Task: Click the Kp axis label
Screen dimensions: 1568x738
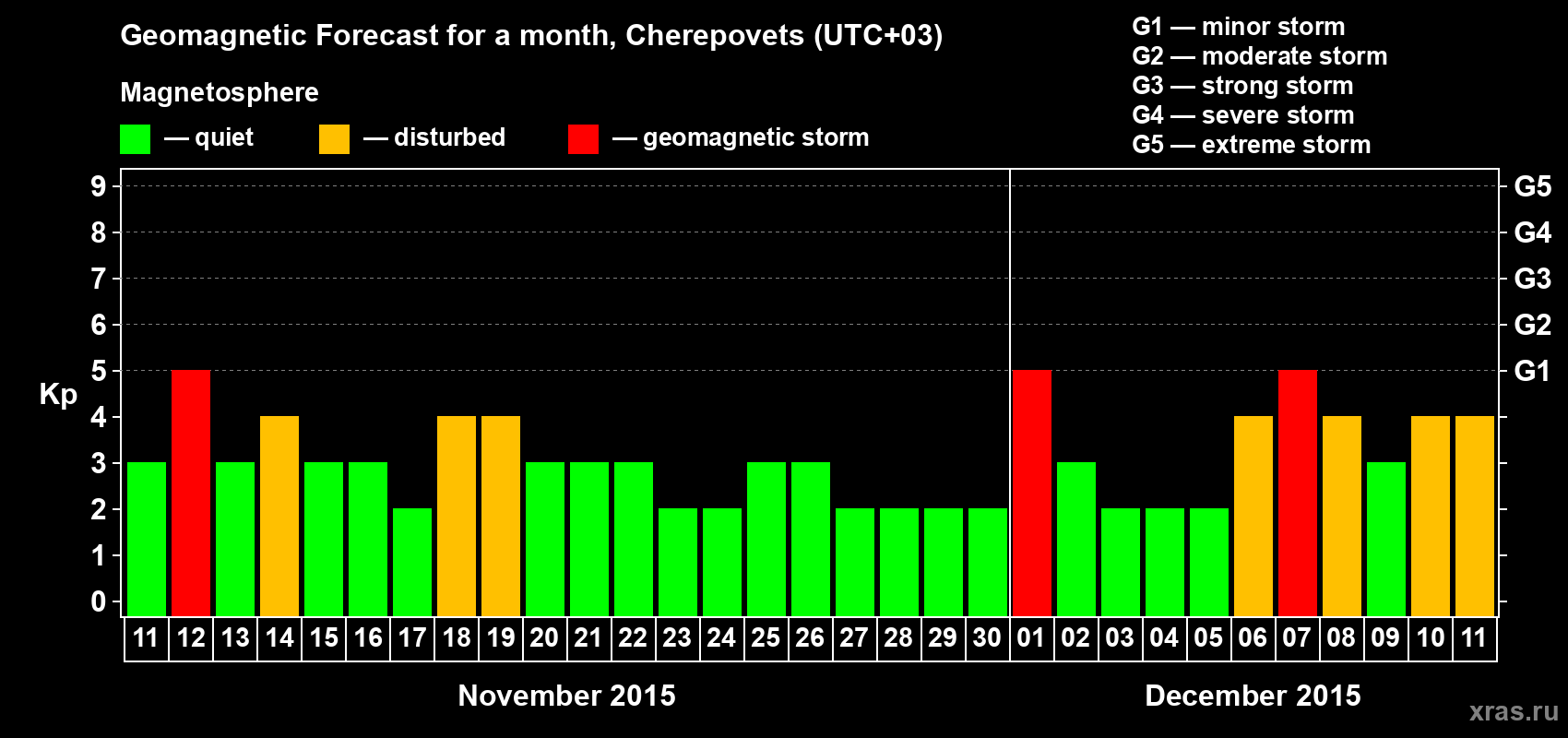Action: coord(58,395)
